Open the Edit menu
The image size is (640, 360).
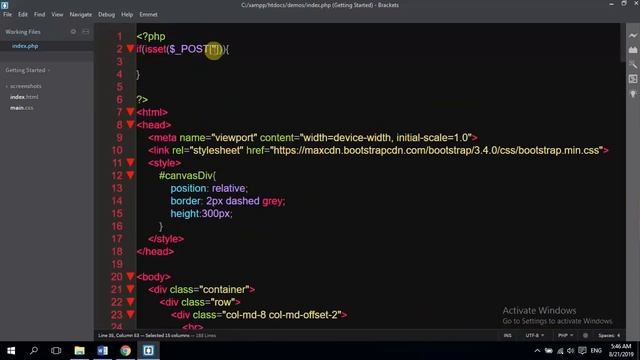(x=22, y=14)
